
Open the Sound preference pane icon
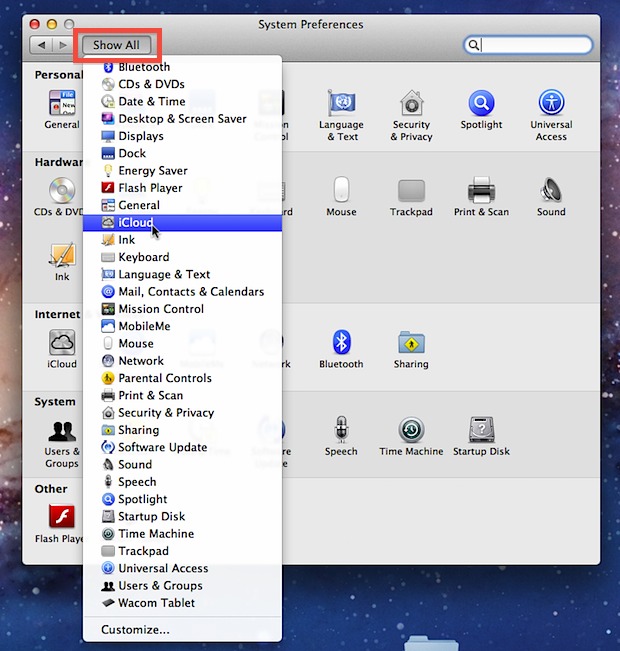(551, 190)
